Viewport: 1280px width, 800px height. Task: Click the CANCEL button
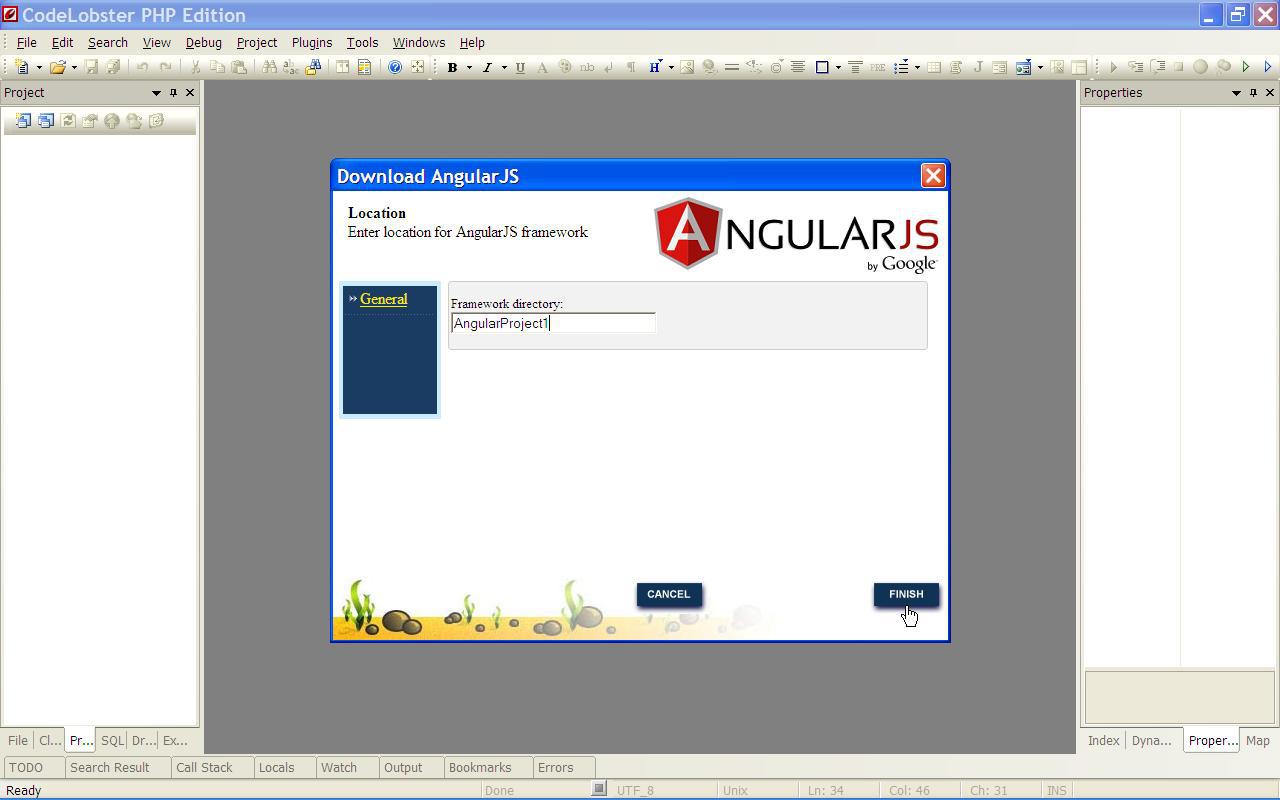point(669,594)
